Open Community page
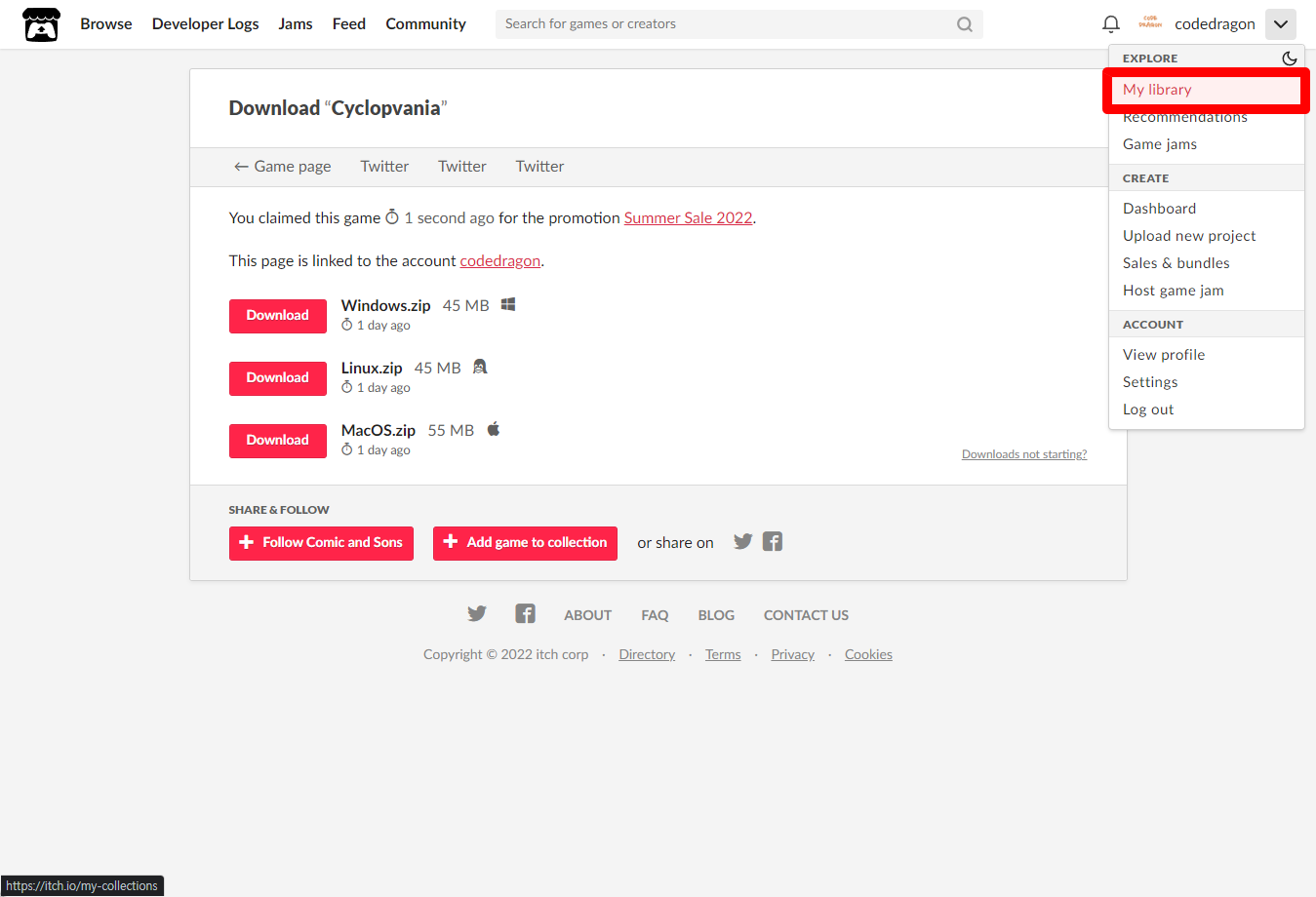This screenshot has height=897, width=1316. [426, 24]
